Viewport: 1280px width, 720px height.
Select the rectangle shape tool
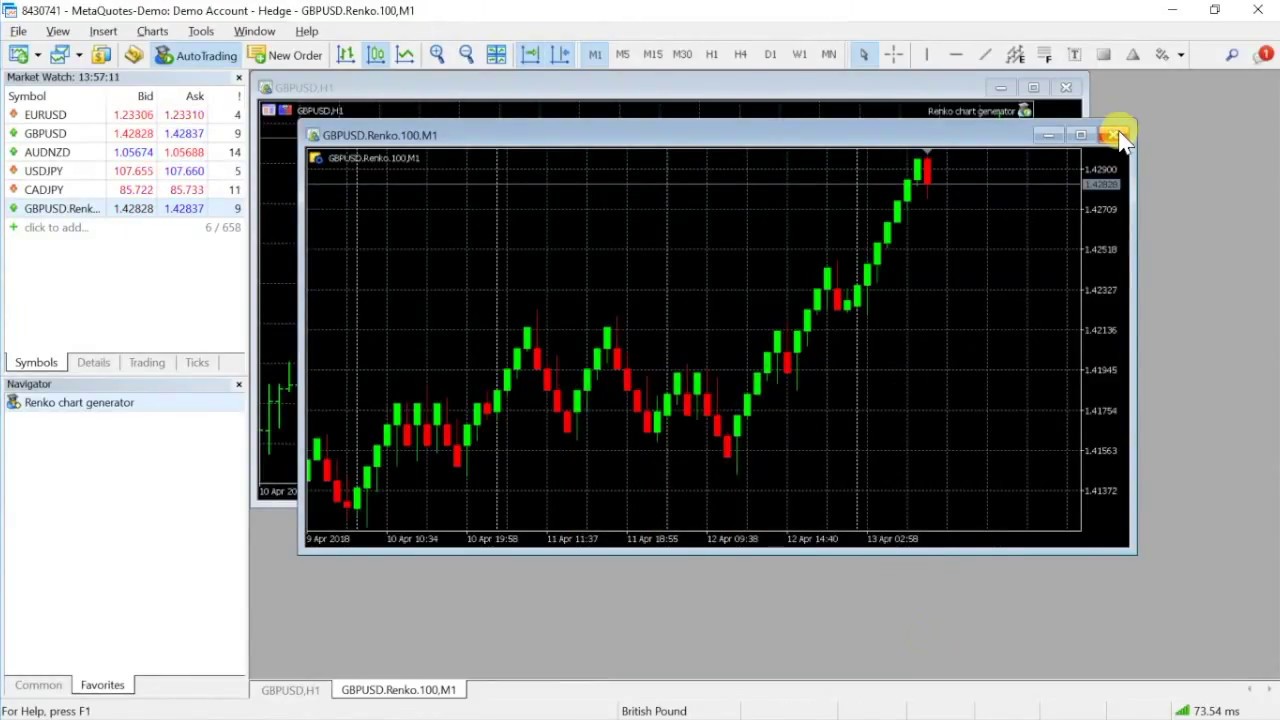(x=1103, y=55)
